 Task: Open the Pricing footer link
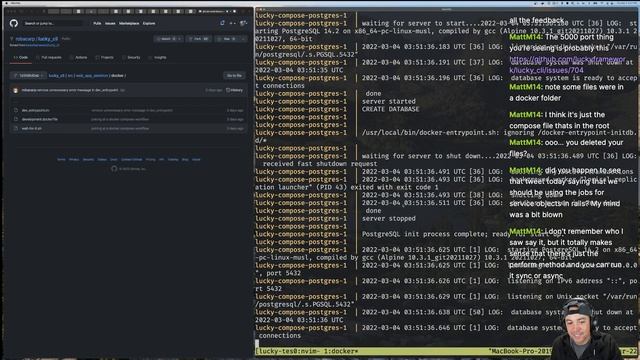click(x=151, y=160)
